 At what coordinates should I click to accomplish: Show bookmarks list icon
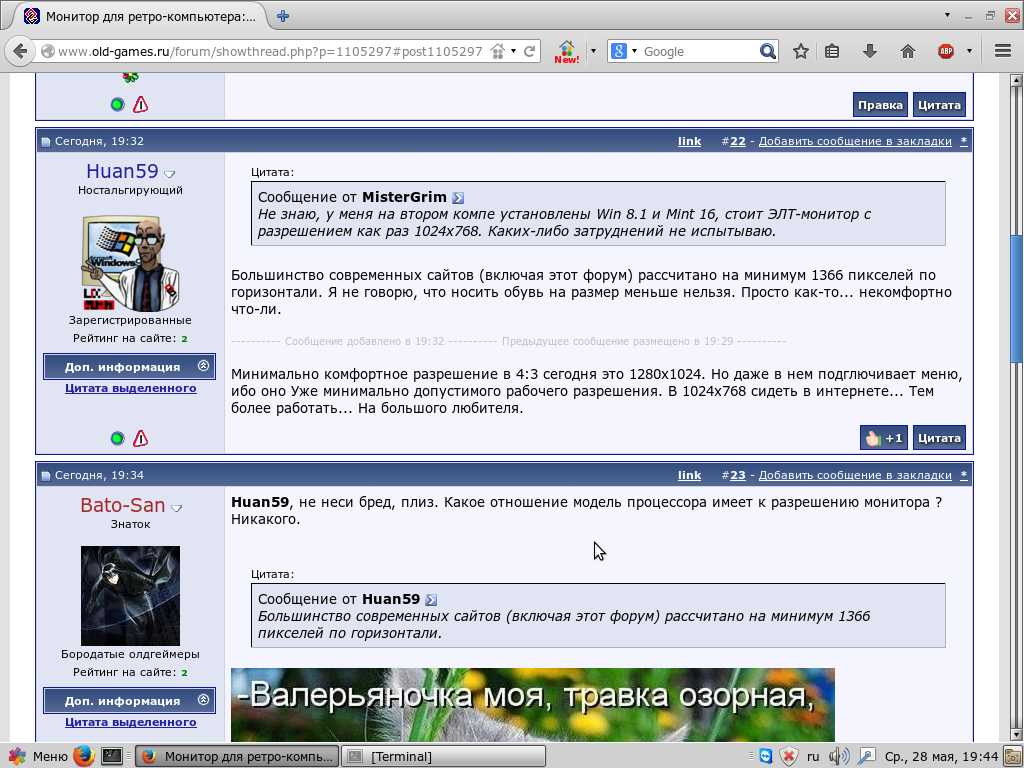click(832, 51)
